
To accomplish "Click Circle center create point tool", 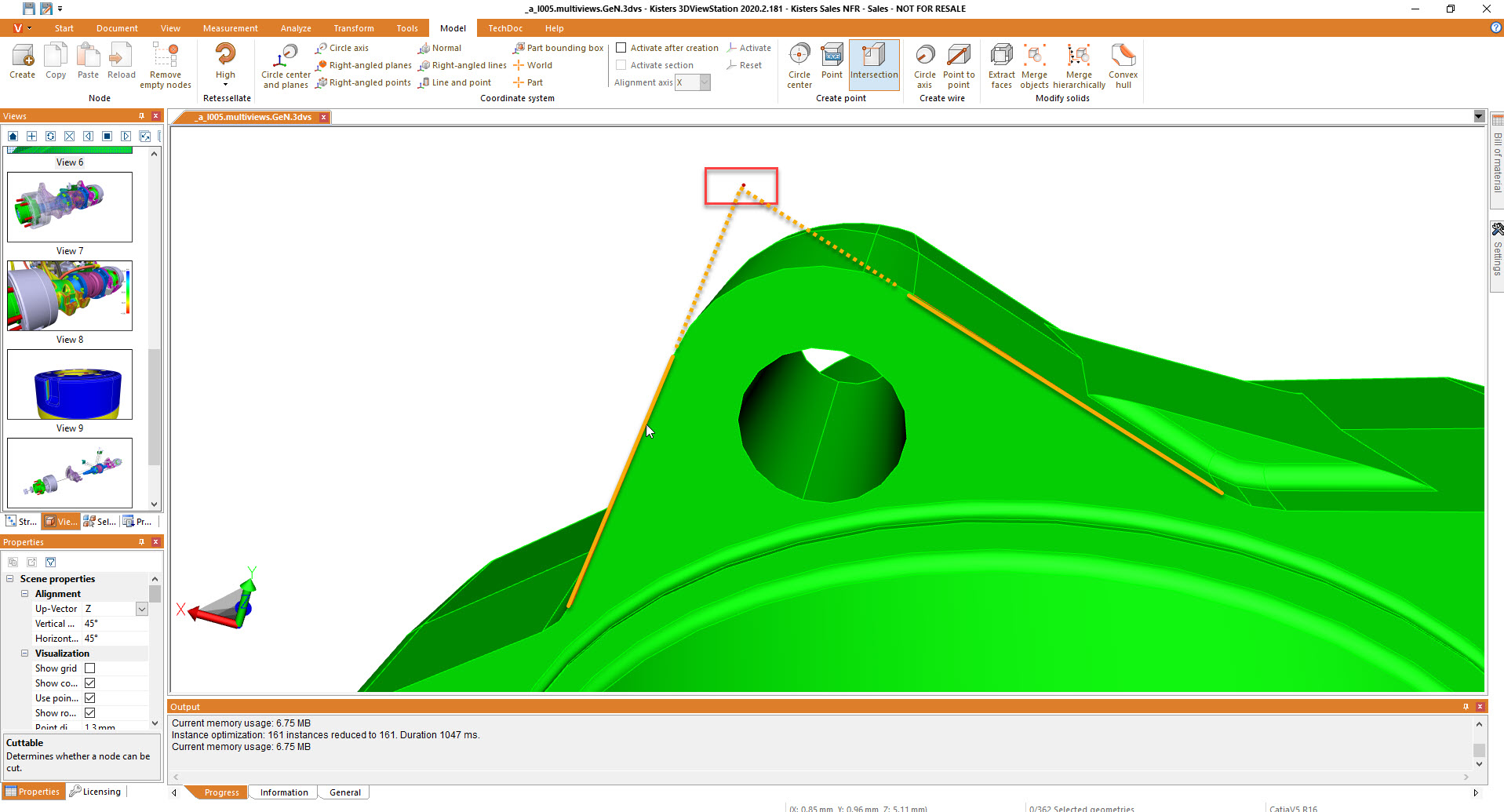I will coord(799,66).
